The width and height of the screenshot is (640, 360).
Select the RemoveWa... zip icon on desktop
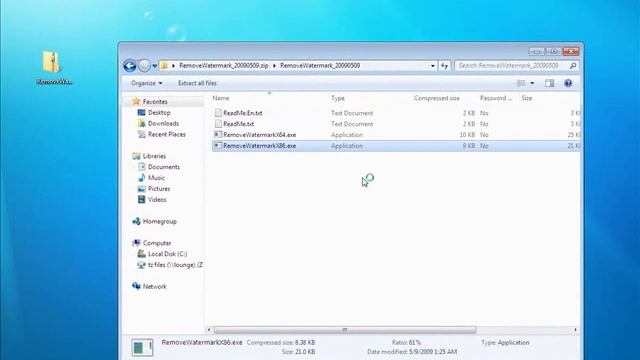pyautogui.click(x=53, y=67)
